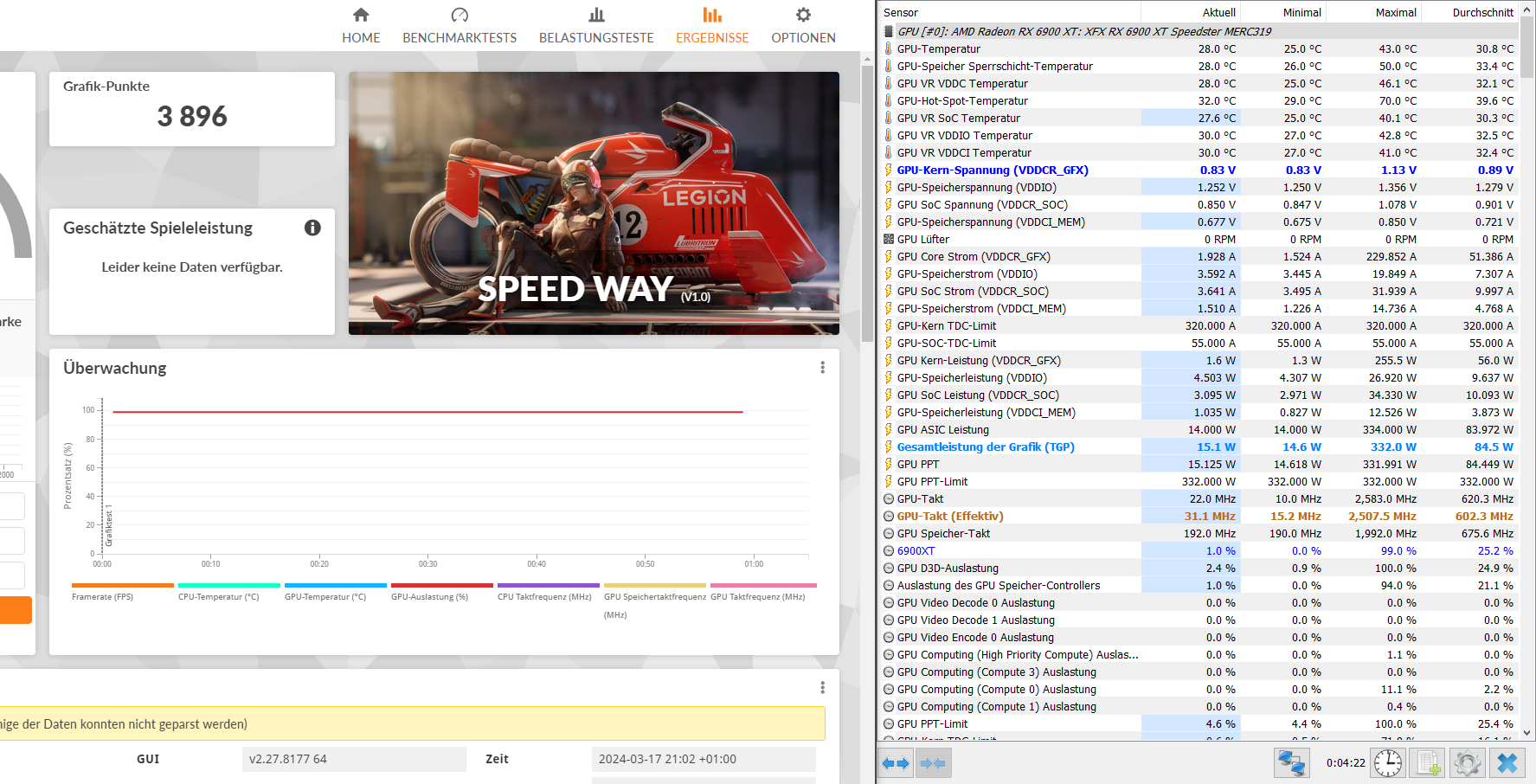Select the ERGEBNISSE tab

[712, 25]
